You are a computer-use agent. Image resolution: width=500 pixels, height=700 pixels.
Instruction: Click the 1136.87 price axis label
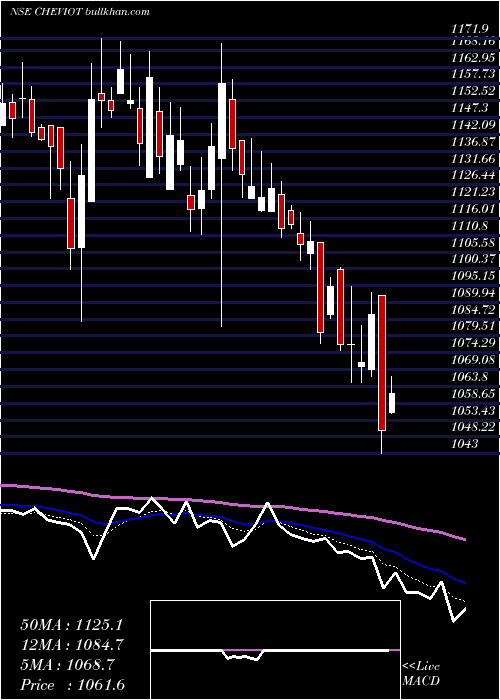[x=473, y=142]
